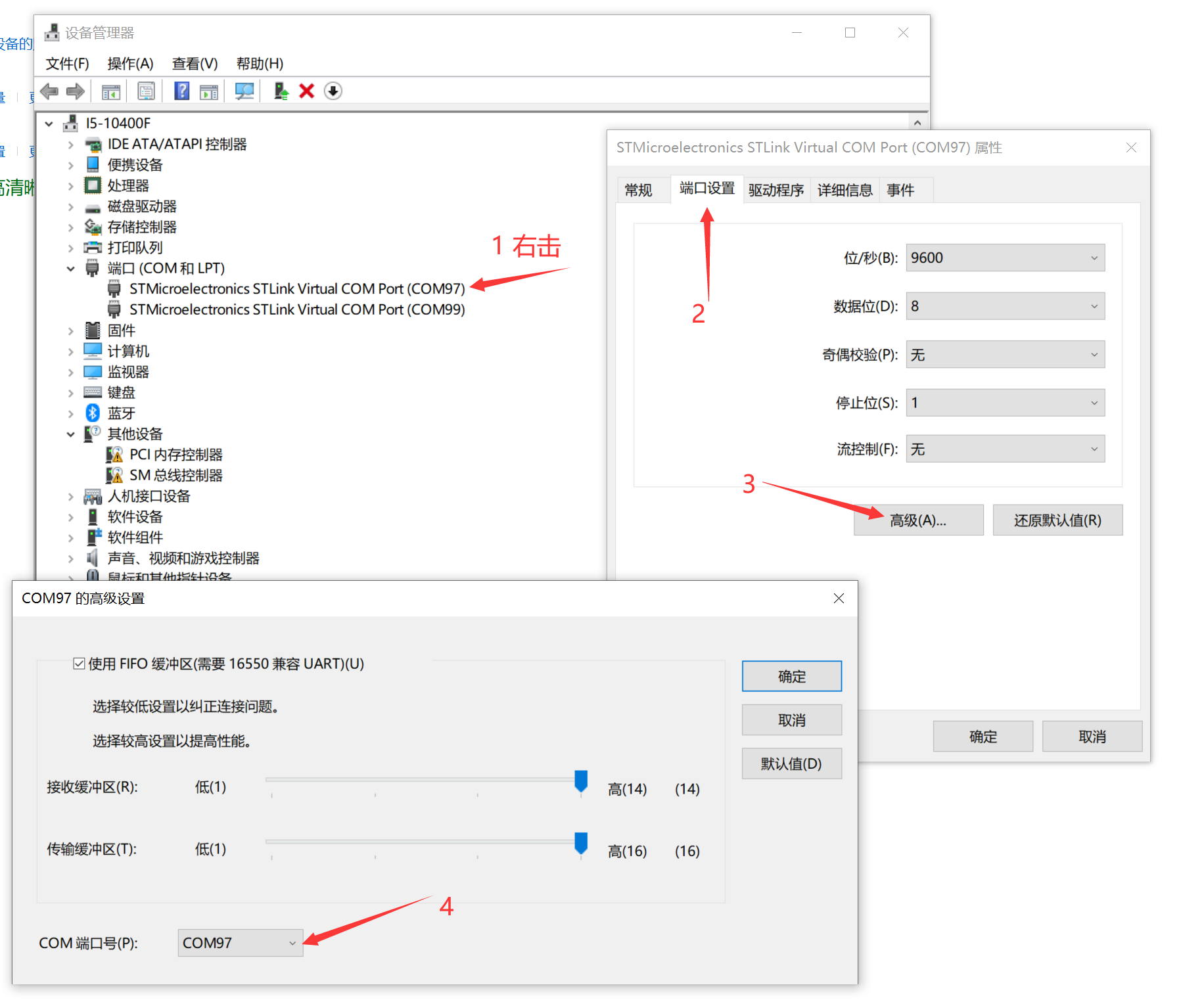Click the COM99 port plug icon
Screen dimensions: 1204x1004
coord(114,309)
